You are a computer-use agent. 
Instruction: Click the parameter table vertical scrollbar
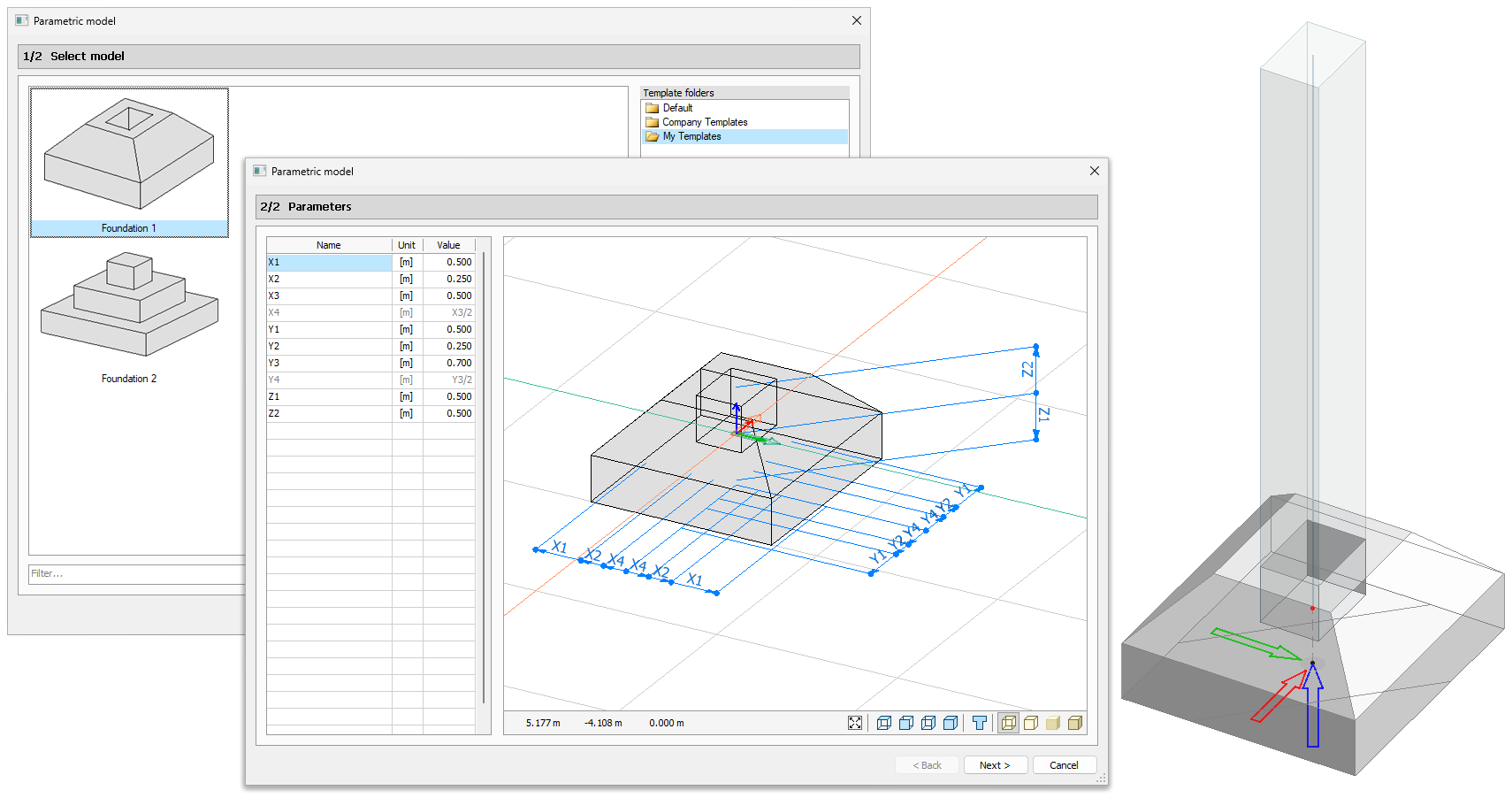point(484,478)
